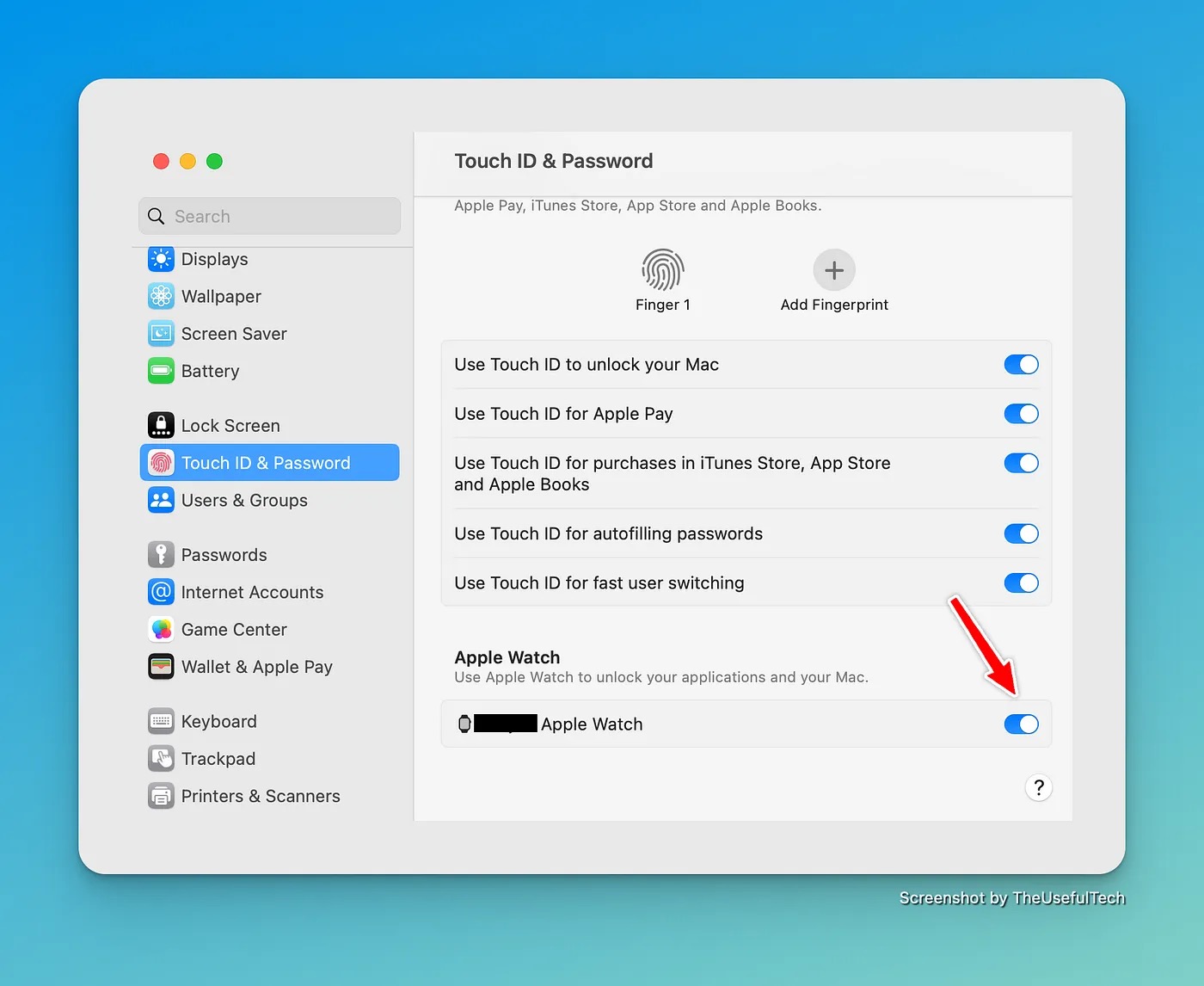Click the Finger 1 label

click(662, 305)
